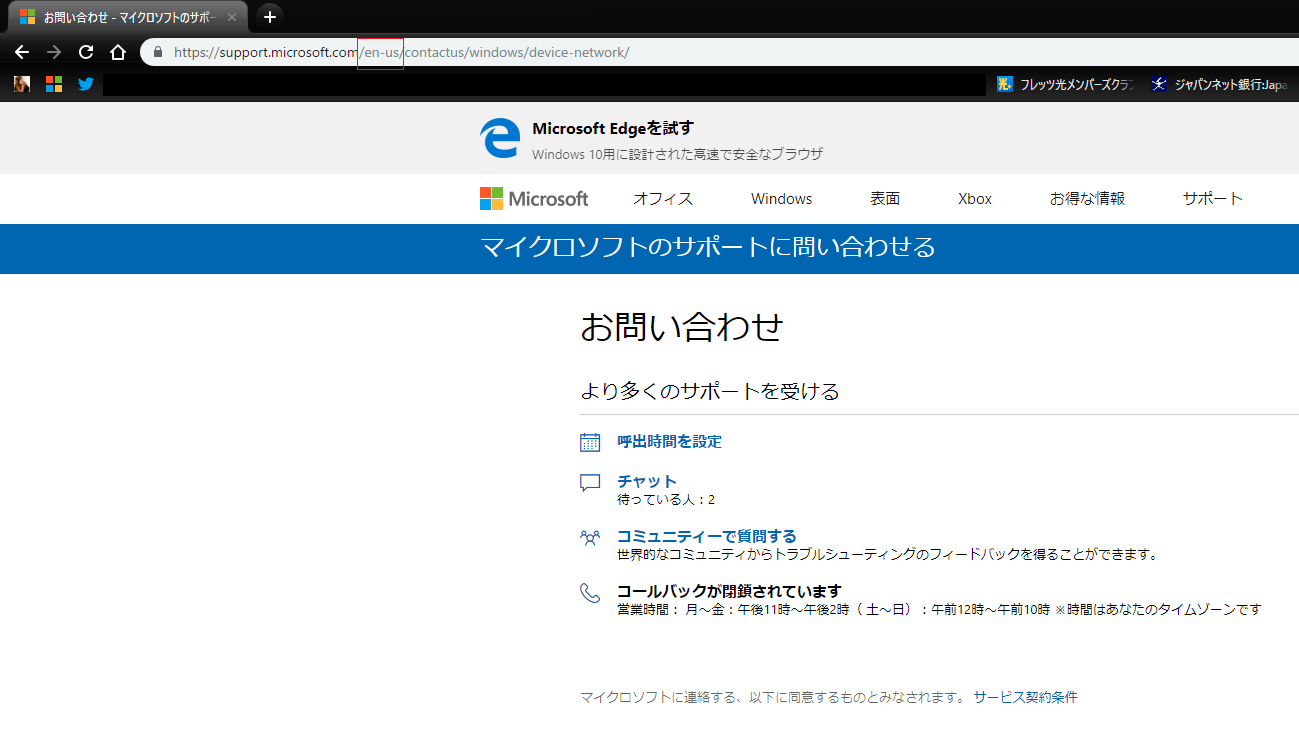Viewport: 1299px width, 749px height.
Task: Open ジャパンネット銀行 bookmark
Action: [1220, 84]
